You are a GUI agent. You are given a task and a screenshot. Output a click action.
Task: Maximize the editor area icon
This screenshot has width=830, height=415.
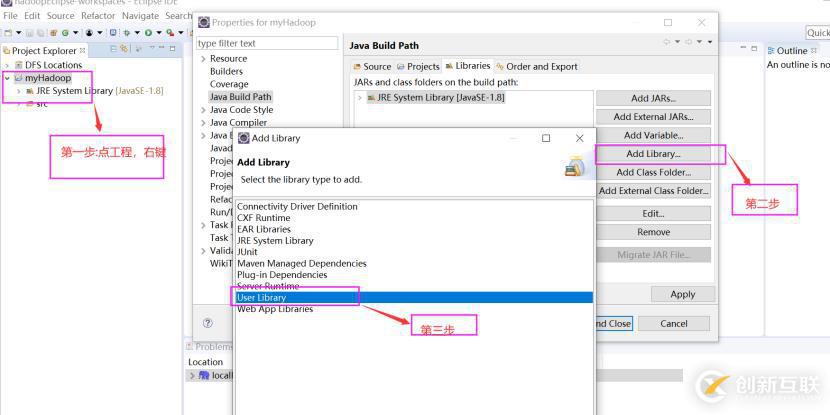(754, 49)
